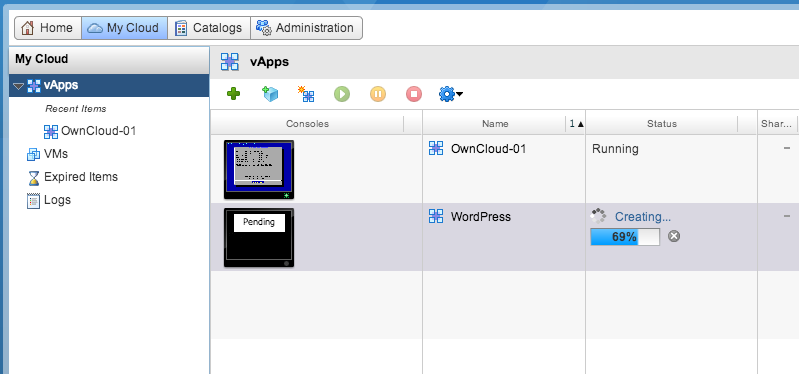Collapse the vApps tree node triangle
Screen dimensions: 799x374
pyautogui.click(x=18, y=87)
